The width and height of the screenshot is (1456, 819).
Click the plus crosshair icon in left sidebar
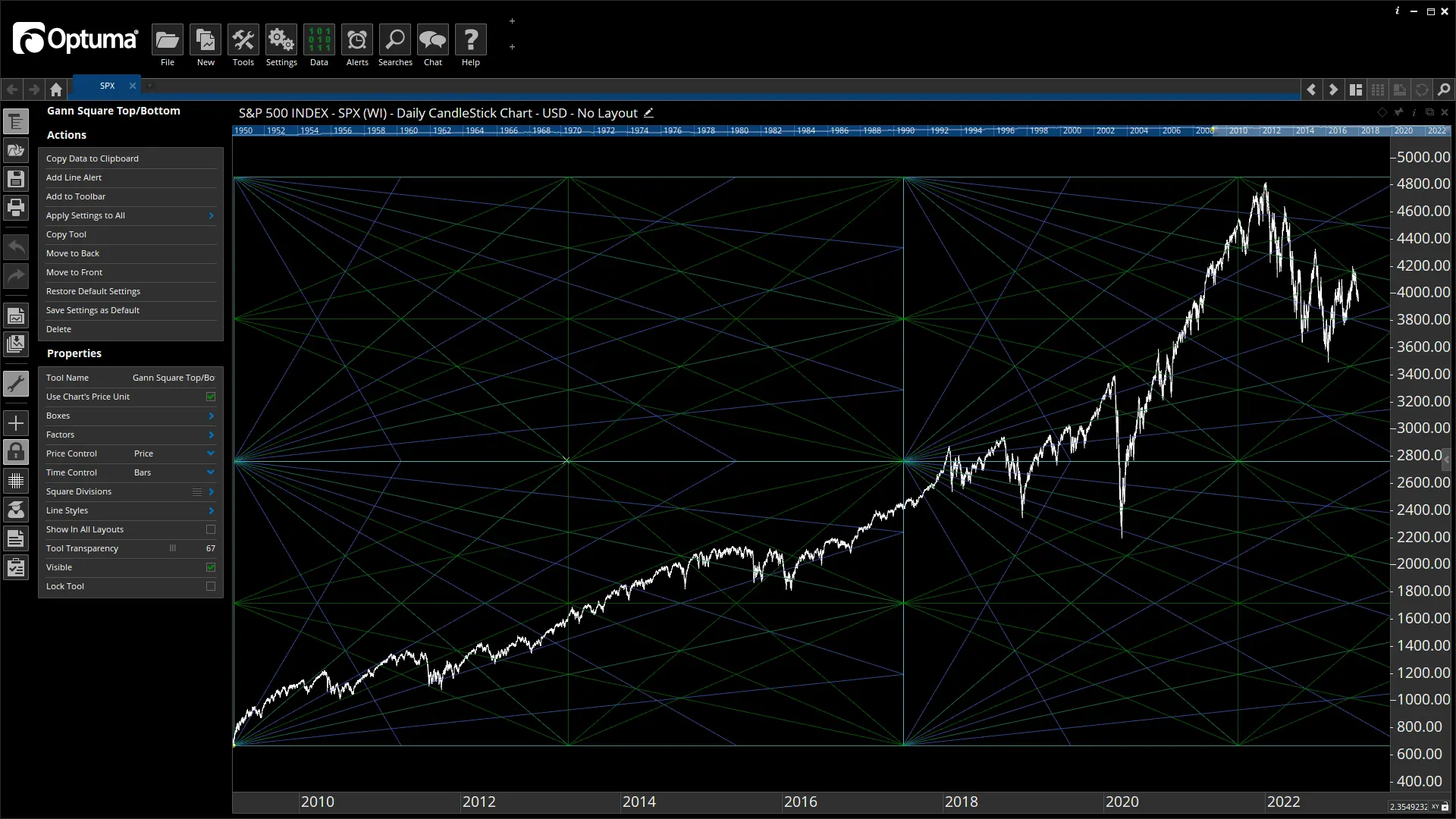pyautogui.click(x=16, y=423)
